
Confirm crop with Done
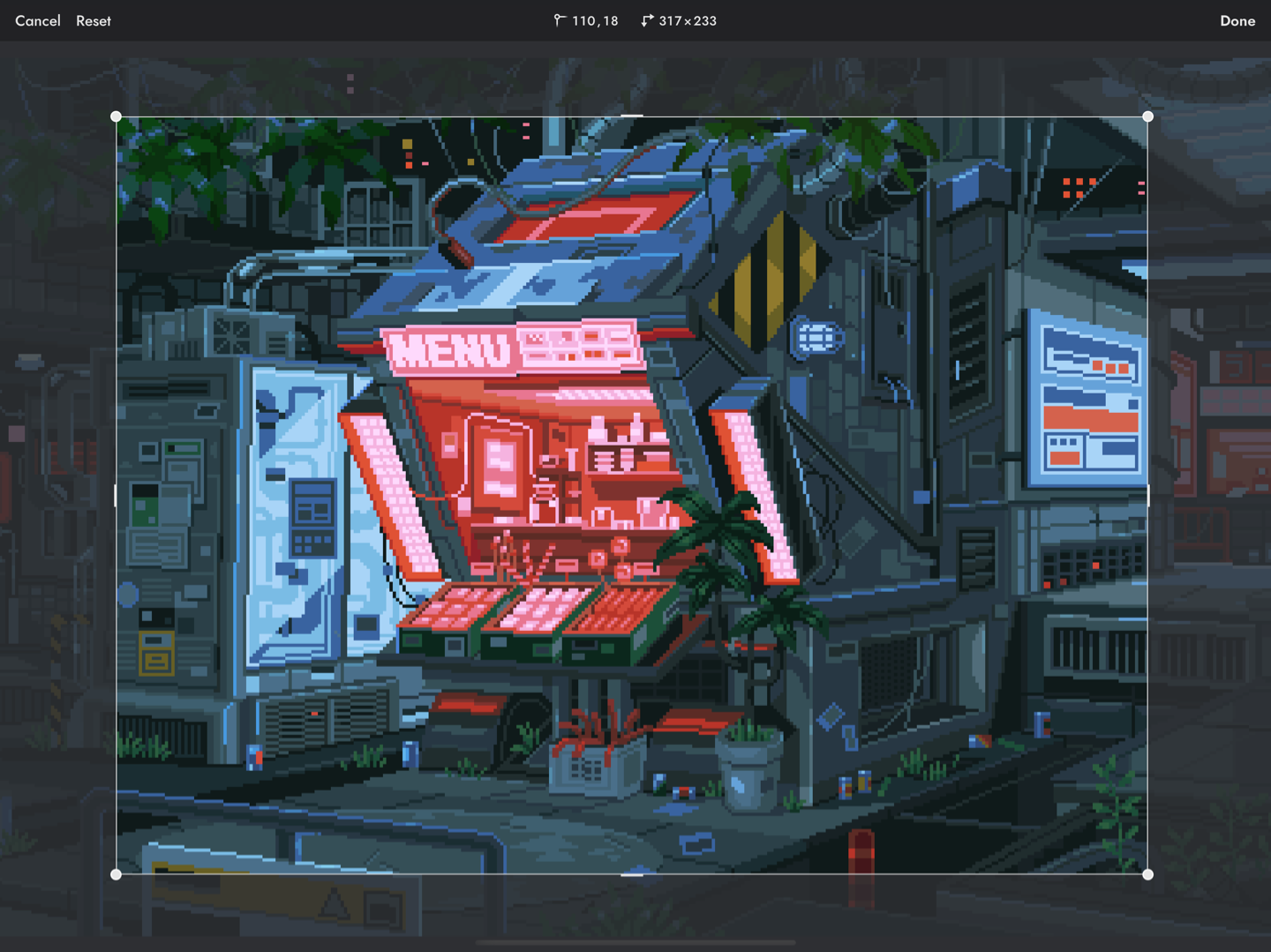[1237, 20]
